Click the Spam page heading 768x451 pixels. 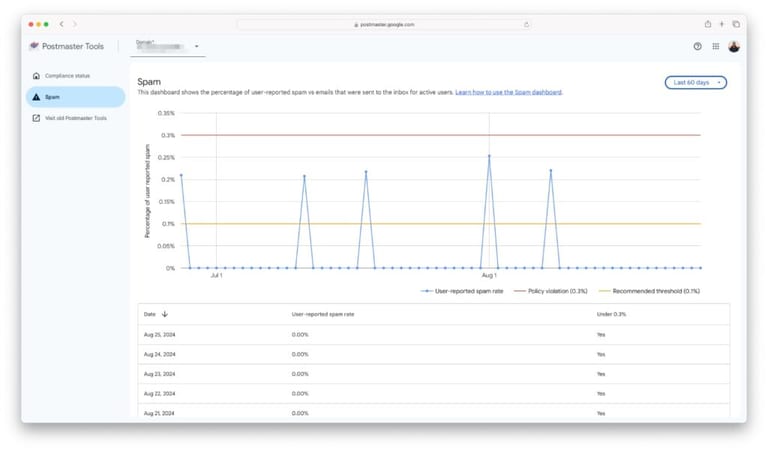149,82
